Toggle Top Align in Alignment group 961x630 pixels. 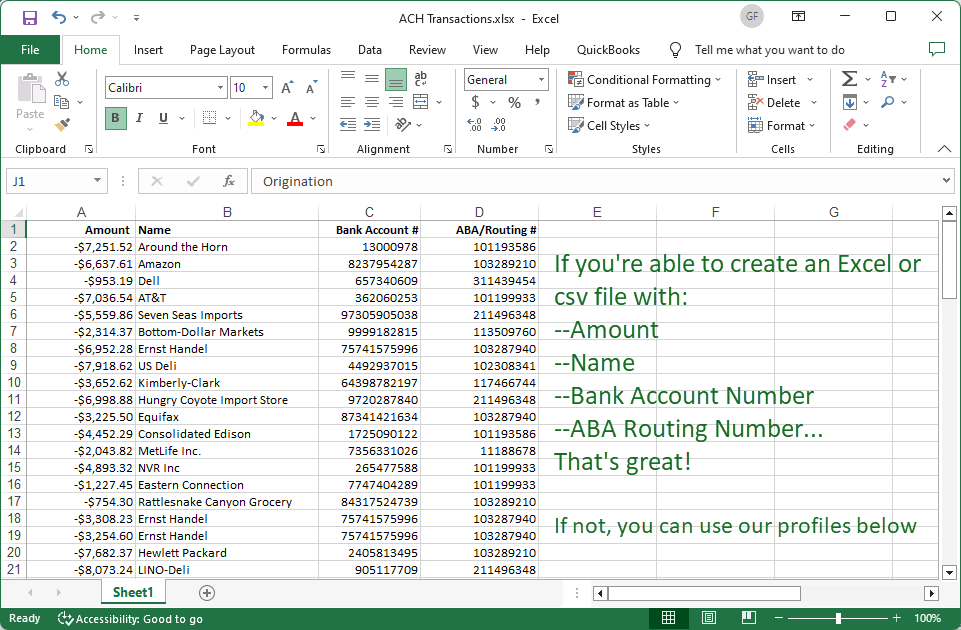348,76
